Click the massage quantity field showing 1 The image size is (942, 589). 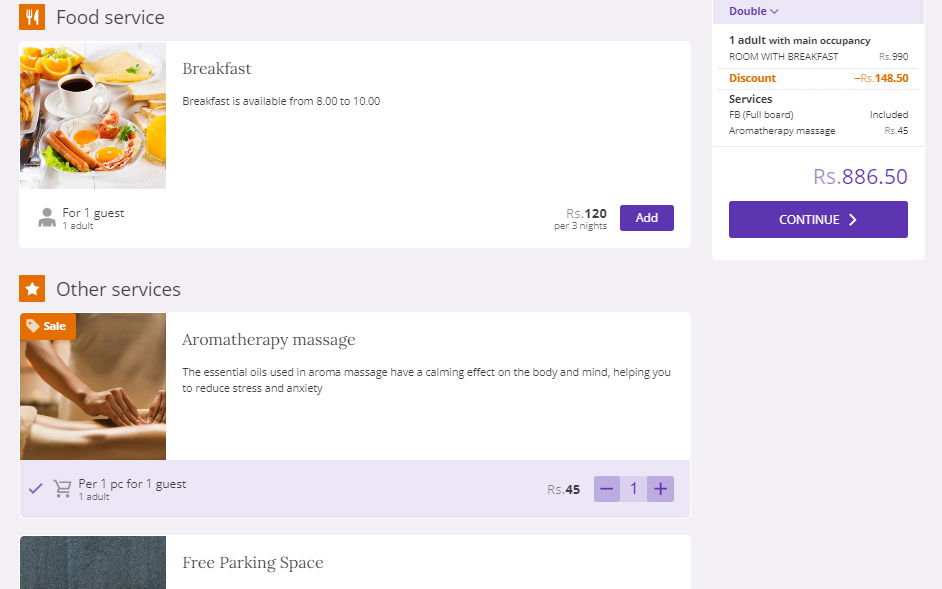coord(633,489)
